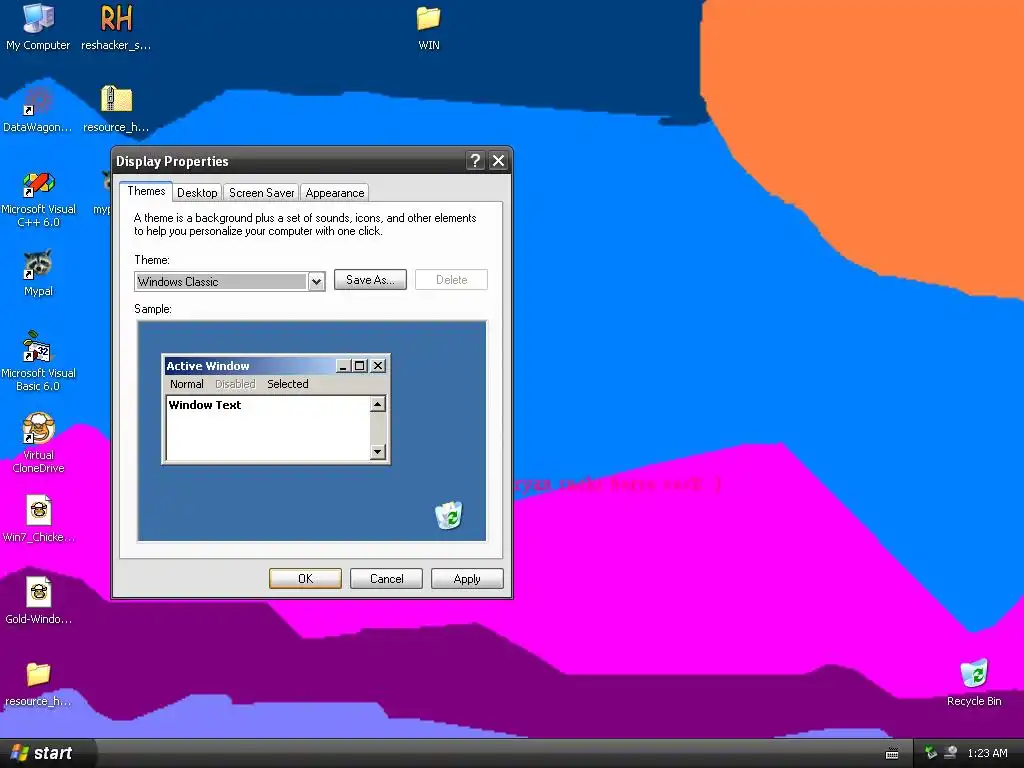Click the Display Properties title bar
Image resolution: width=1024 pixels, height=768 pixels.
289,161
